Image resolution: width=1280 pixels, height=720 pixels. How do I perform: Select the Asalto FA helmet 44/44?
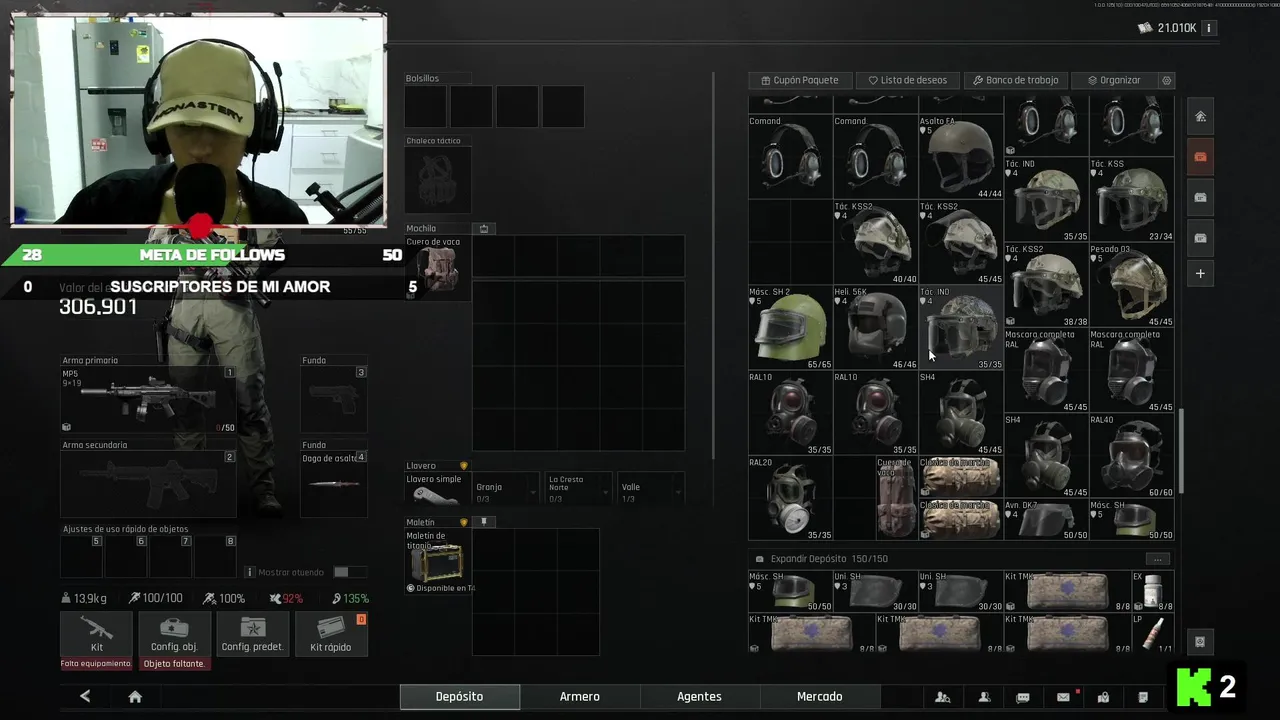pos(960,157)
